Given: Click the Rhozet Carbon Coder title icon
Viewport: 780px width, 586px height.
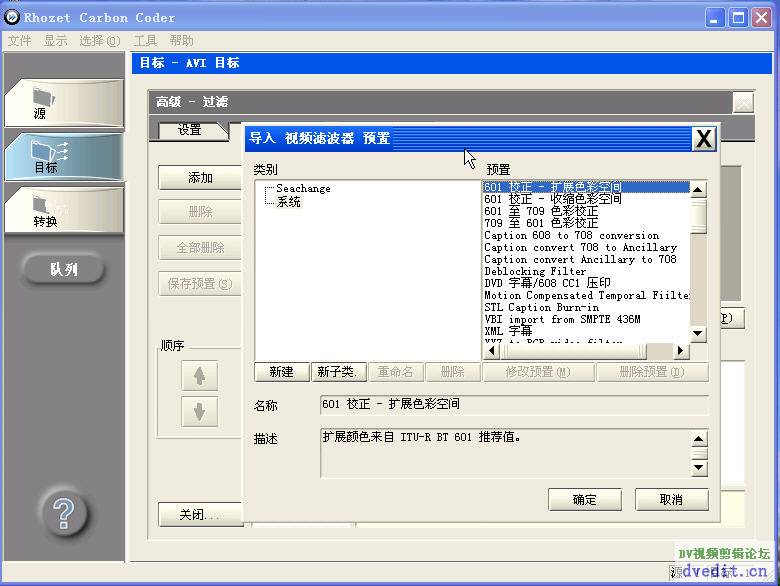Looking at the screenshot, I should [x=12, y=17].
